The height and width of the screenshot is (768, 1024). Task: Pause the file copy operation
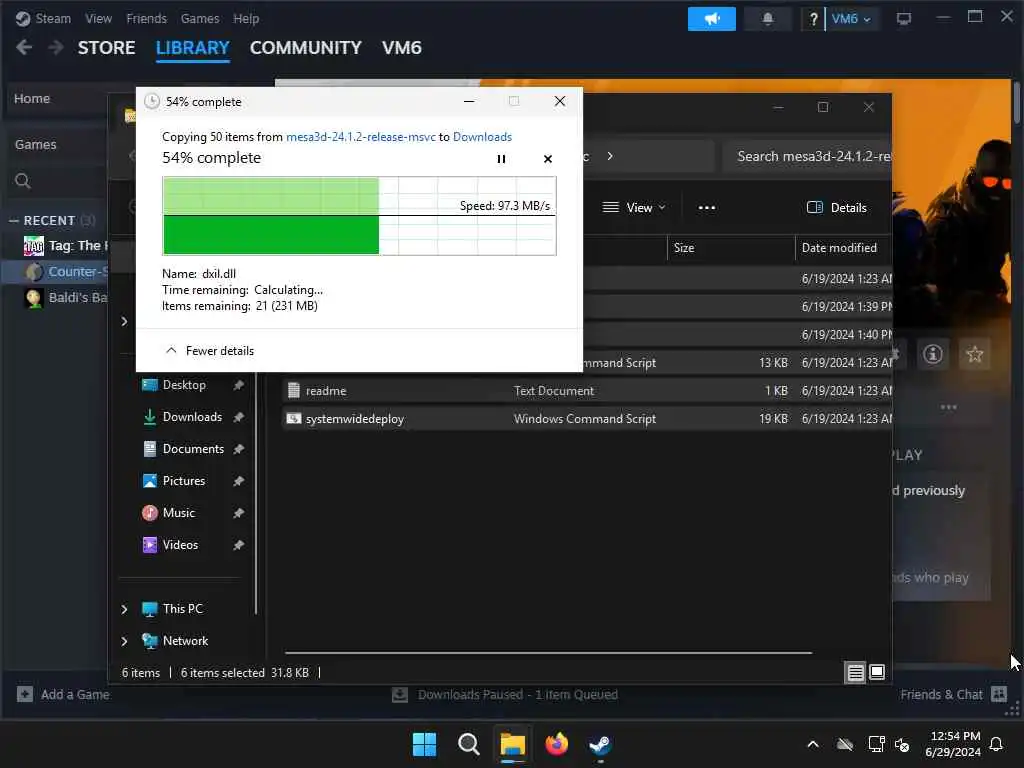coord(501,159)
